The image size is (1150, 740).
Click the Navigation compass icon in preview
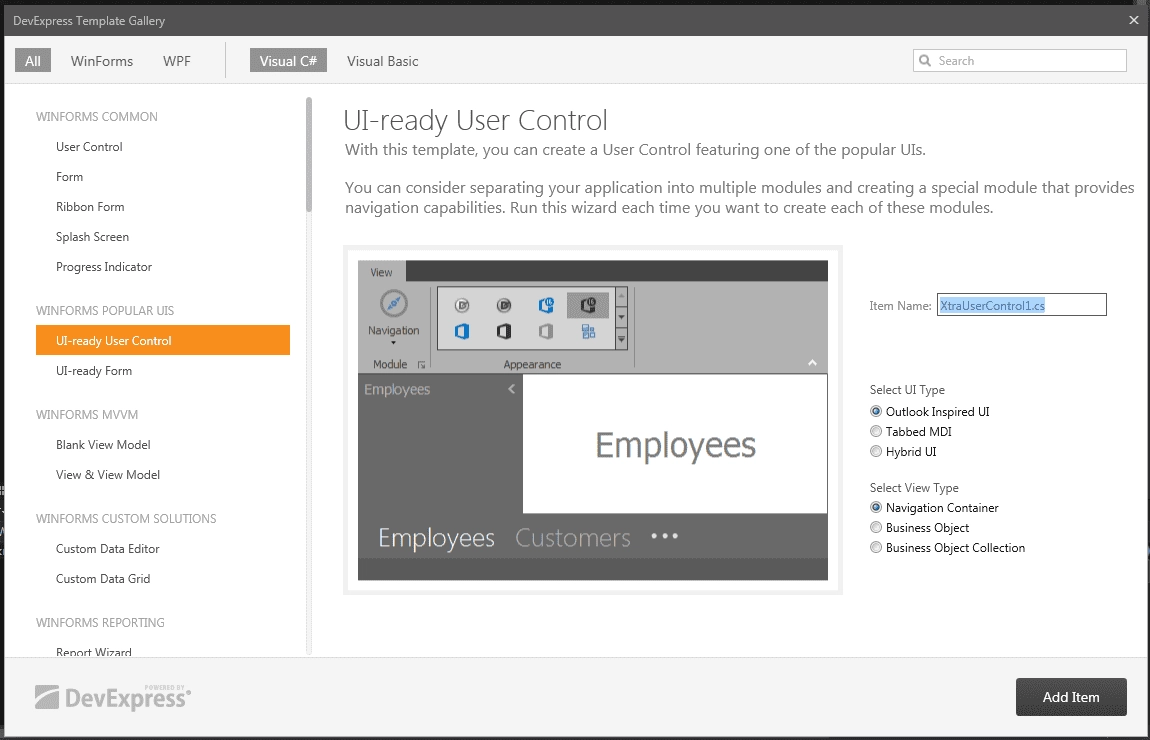394,303
